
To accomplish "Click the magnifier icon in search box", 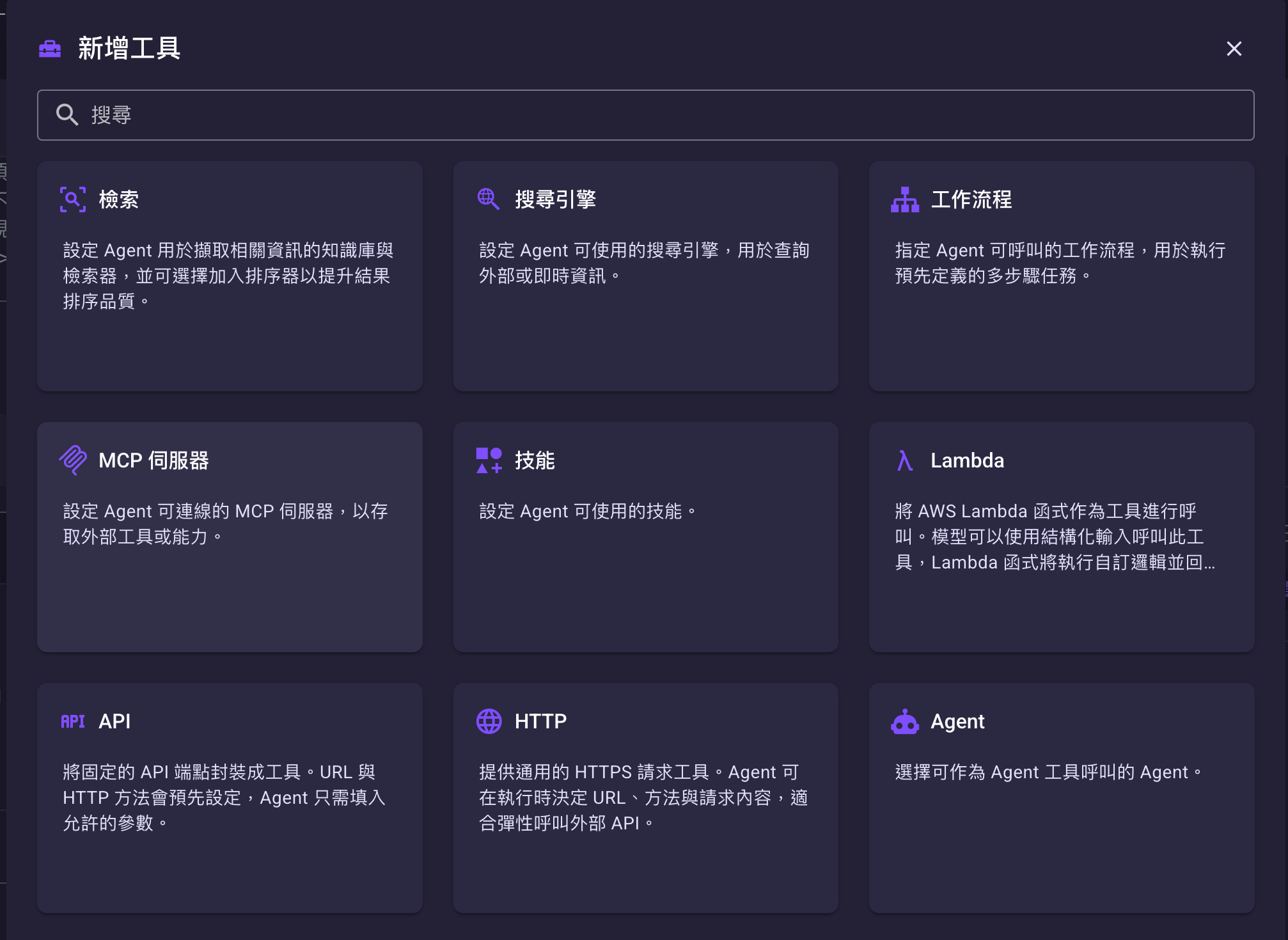I will [x=67, y=115].
